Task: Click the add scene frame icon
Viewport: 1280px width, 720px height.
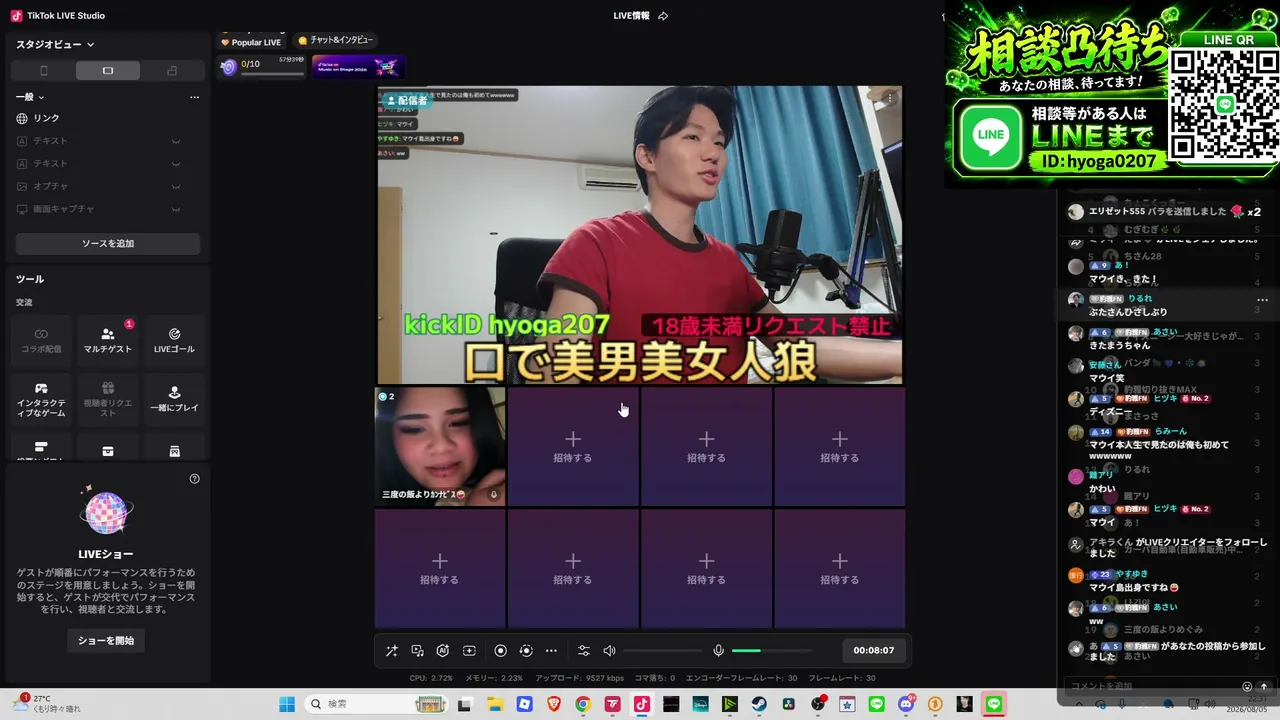Action: click(x=469, y=651)
